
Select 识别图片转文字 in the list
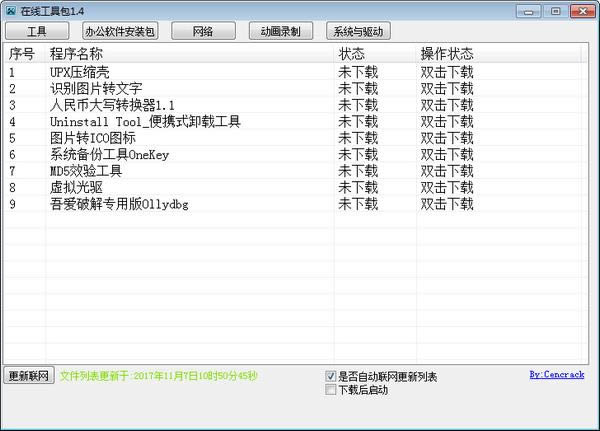(x=293, y=88)
